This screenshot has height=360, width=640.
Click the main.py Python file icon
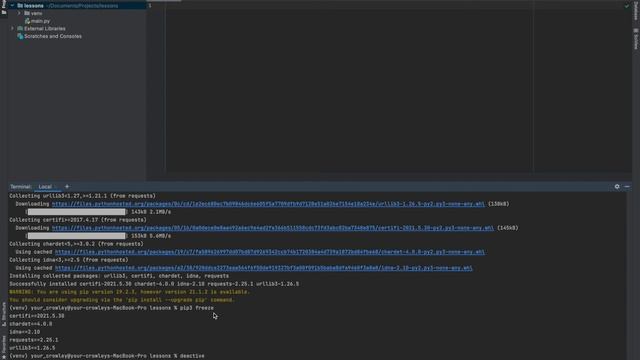(27, 21)
